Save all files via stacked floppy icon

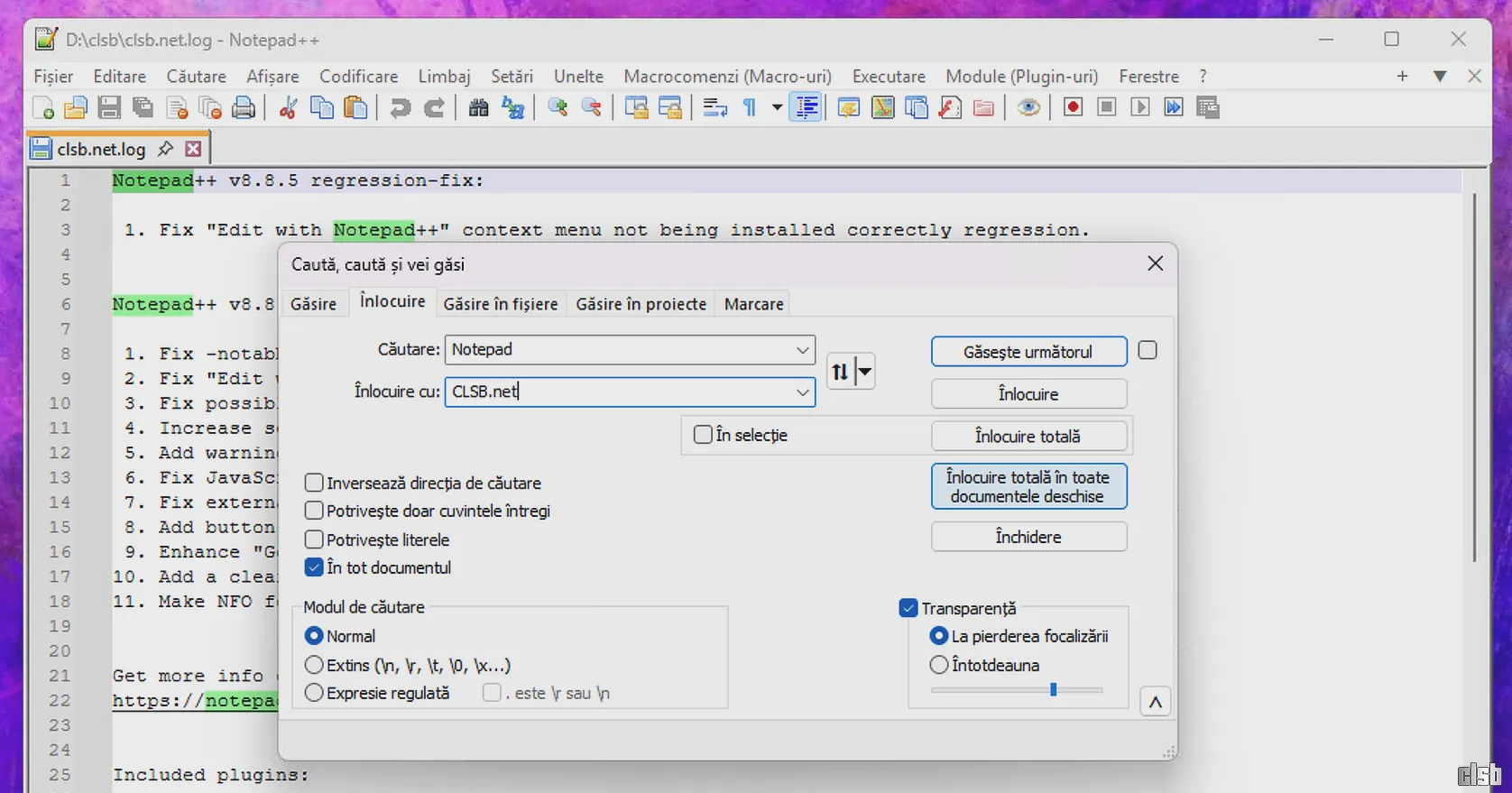click(x=143, y=108)
